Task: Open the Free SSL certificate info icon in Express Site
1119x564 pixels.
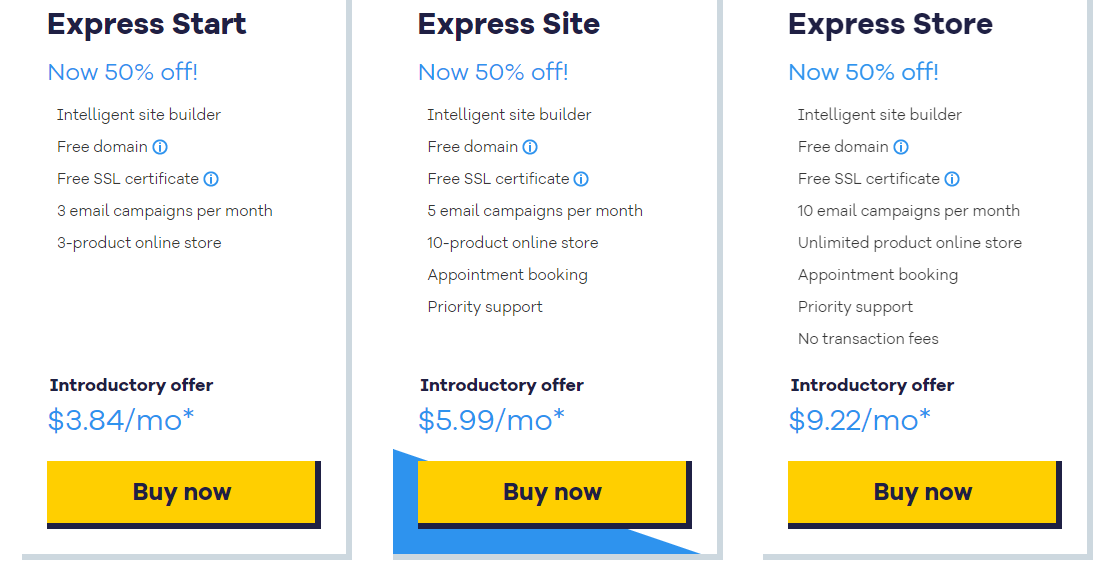Action: coord(582,179)
